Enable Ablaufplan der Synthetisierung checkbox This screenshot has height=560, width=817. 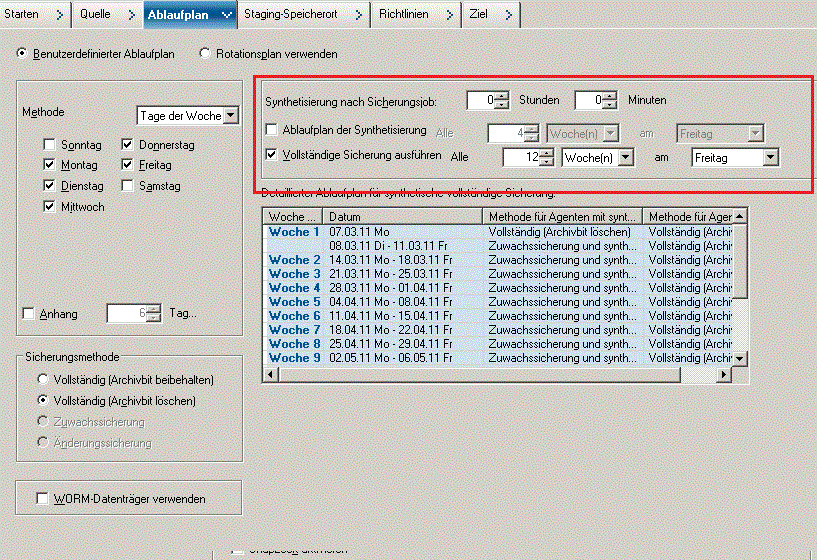click(272, 130)
